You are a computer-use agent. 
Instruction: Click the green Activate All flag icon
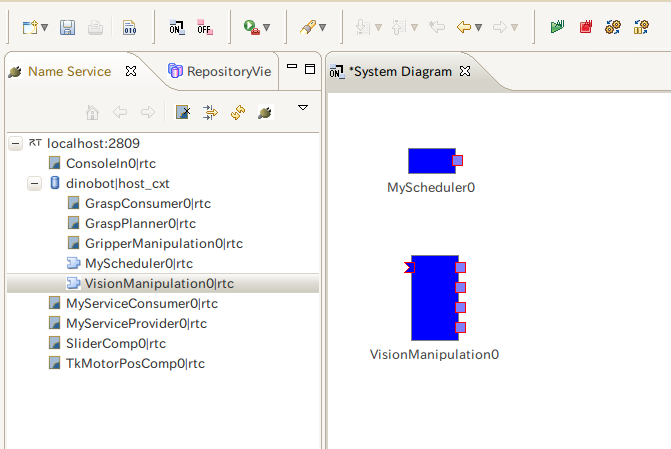[557, 27]
